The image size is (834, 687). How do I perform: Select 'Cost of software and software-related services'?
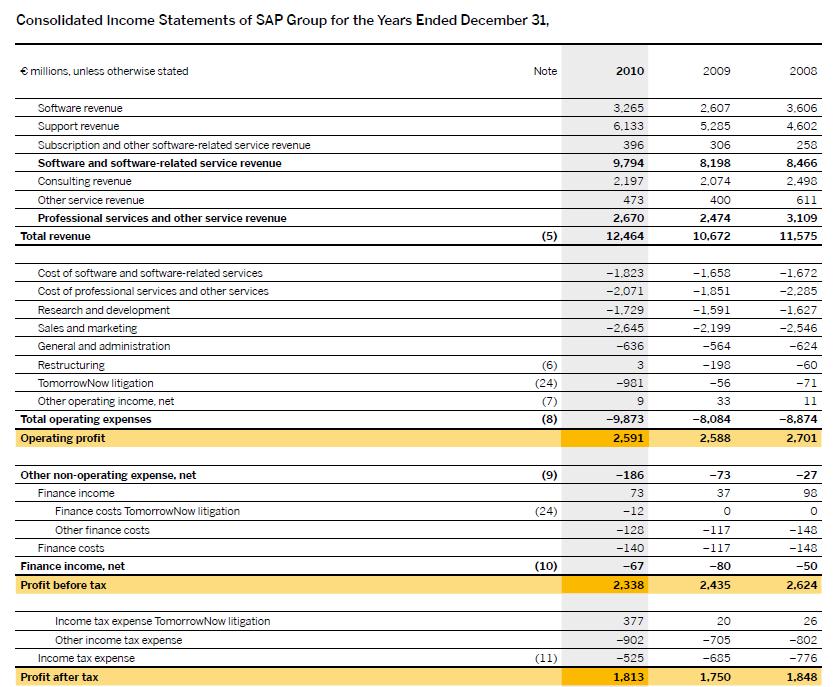coord(150,273)
